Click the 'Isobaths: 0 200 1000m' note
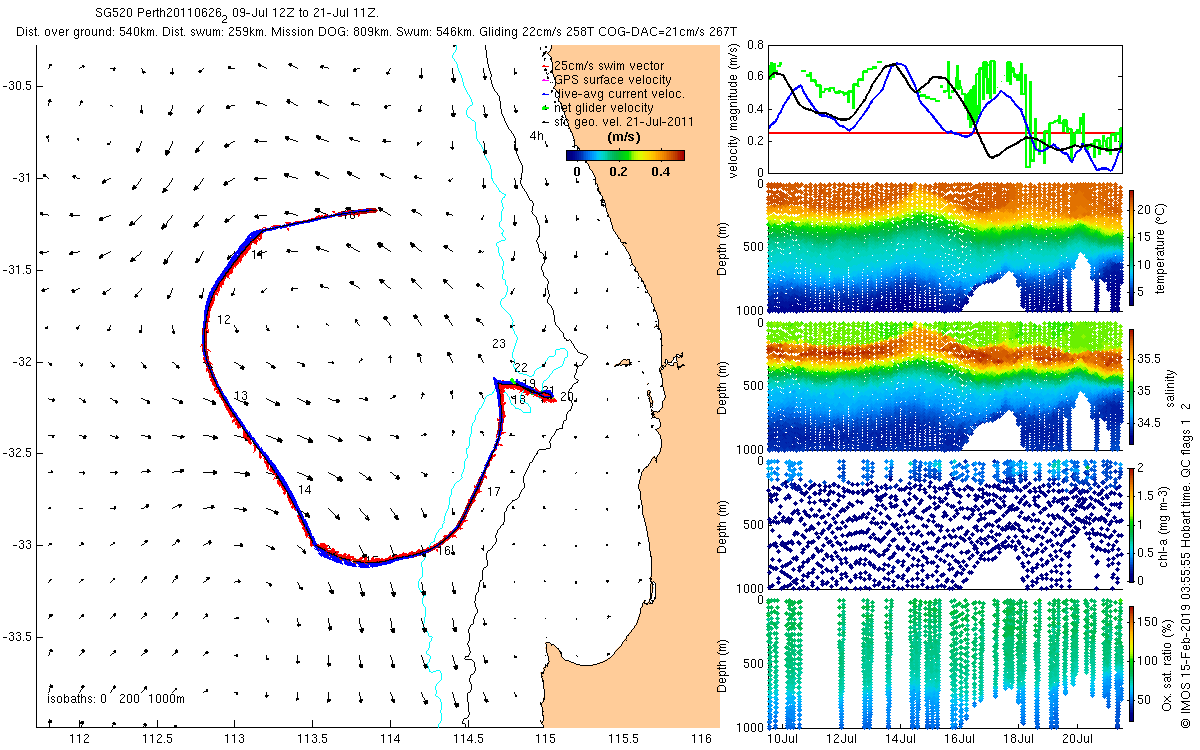Screen dimensions: 1200x750 pyautogui.click(x=116, y=699)
